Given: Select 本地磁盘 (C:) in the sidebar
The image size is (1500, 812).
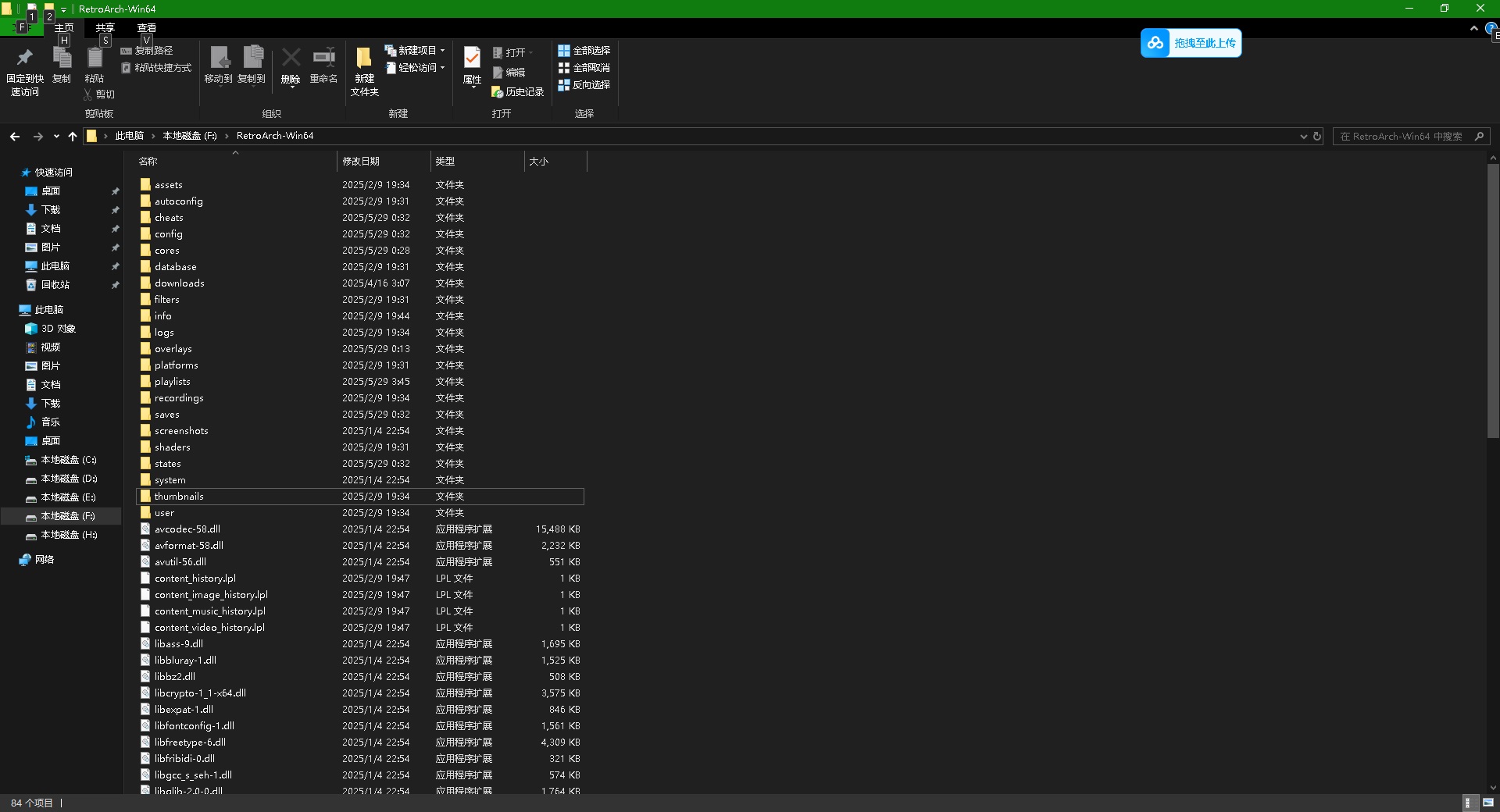Looking at the screenshot, I should point(69,460).
